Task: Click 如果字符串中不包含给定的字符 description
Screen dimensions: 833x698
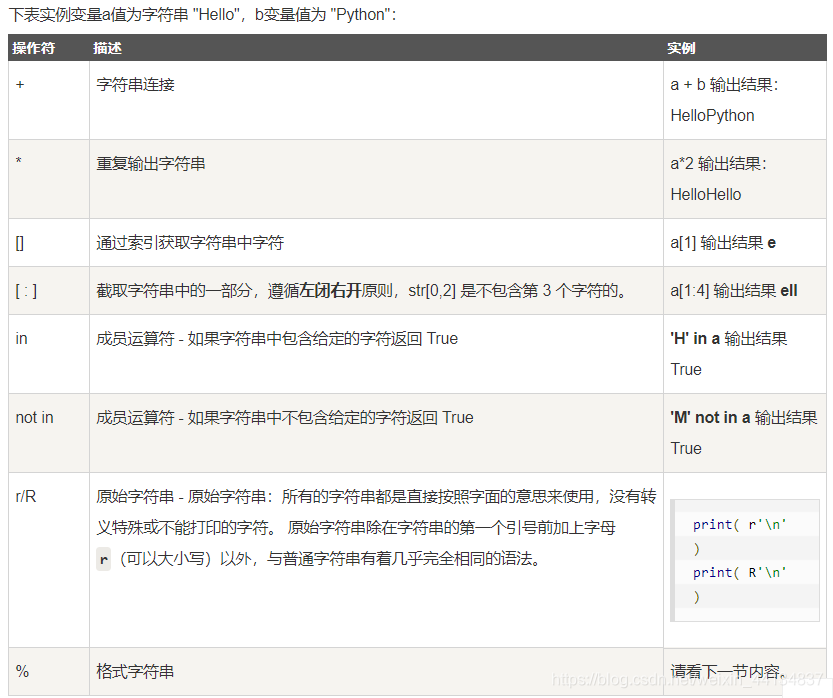Action: [285, 418]
